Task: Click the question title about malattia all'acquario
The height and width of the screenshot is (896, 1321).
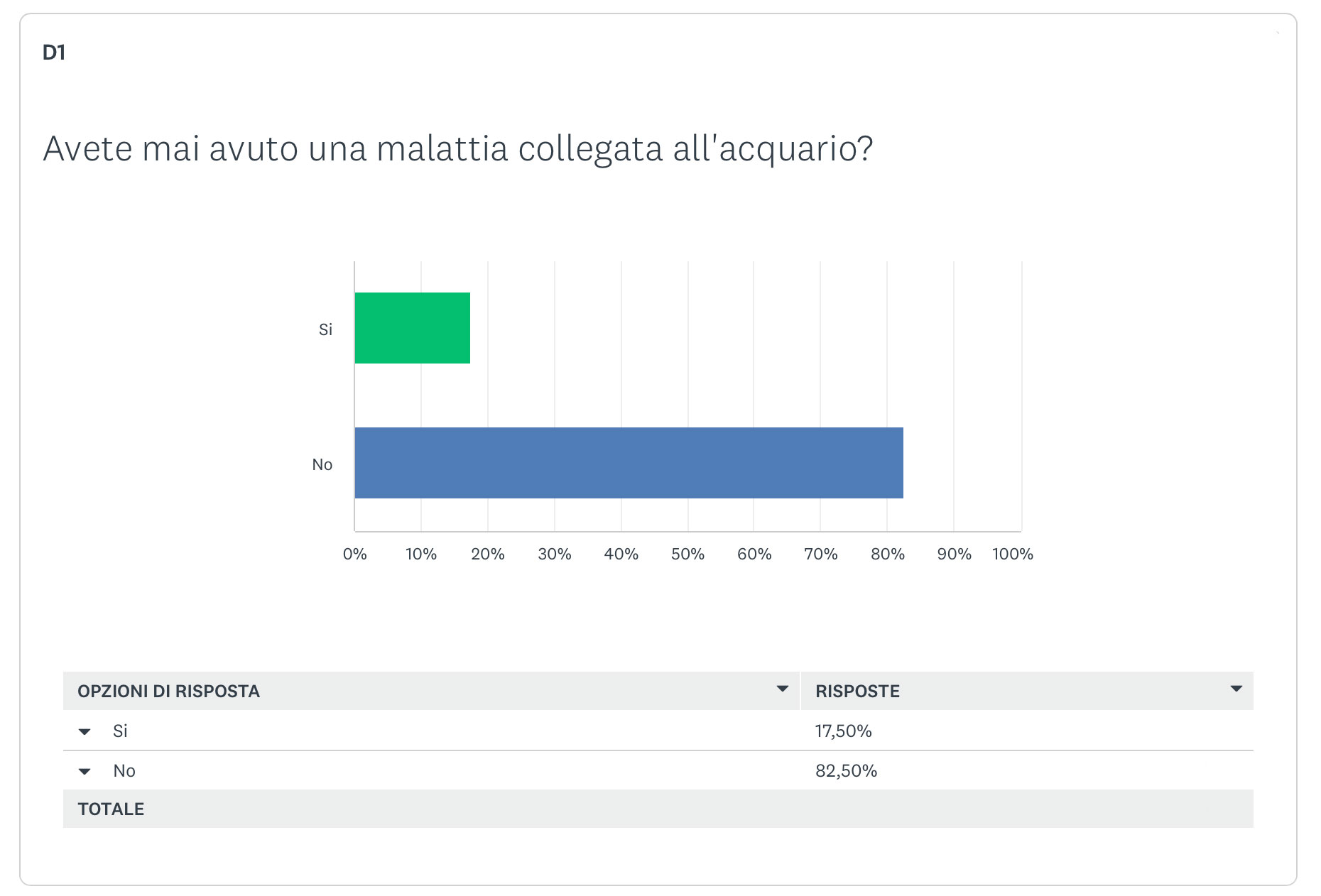Action: tap(458, 149)
